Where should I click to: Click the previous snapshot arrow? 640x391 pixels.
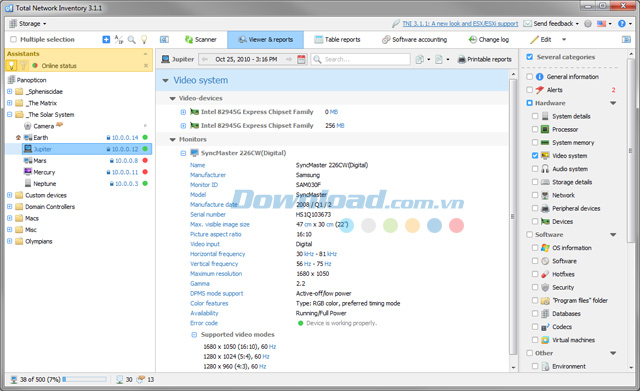pyautogui.click(x=204, y=59)
